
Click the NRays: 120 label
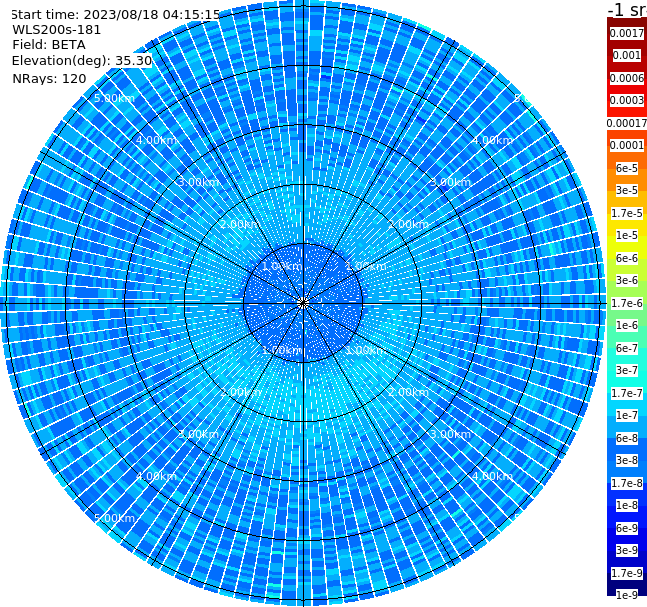coord(49,78)
